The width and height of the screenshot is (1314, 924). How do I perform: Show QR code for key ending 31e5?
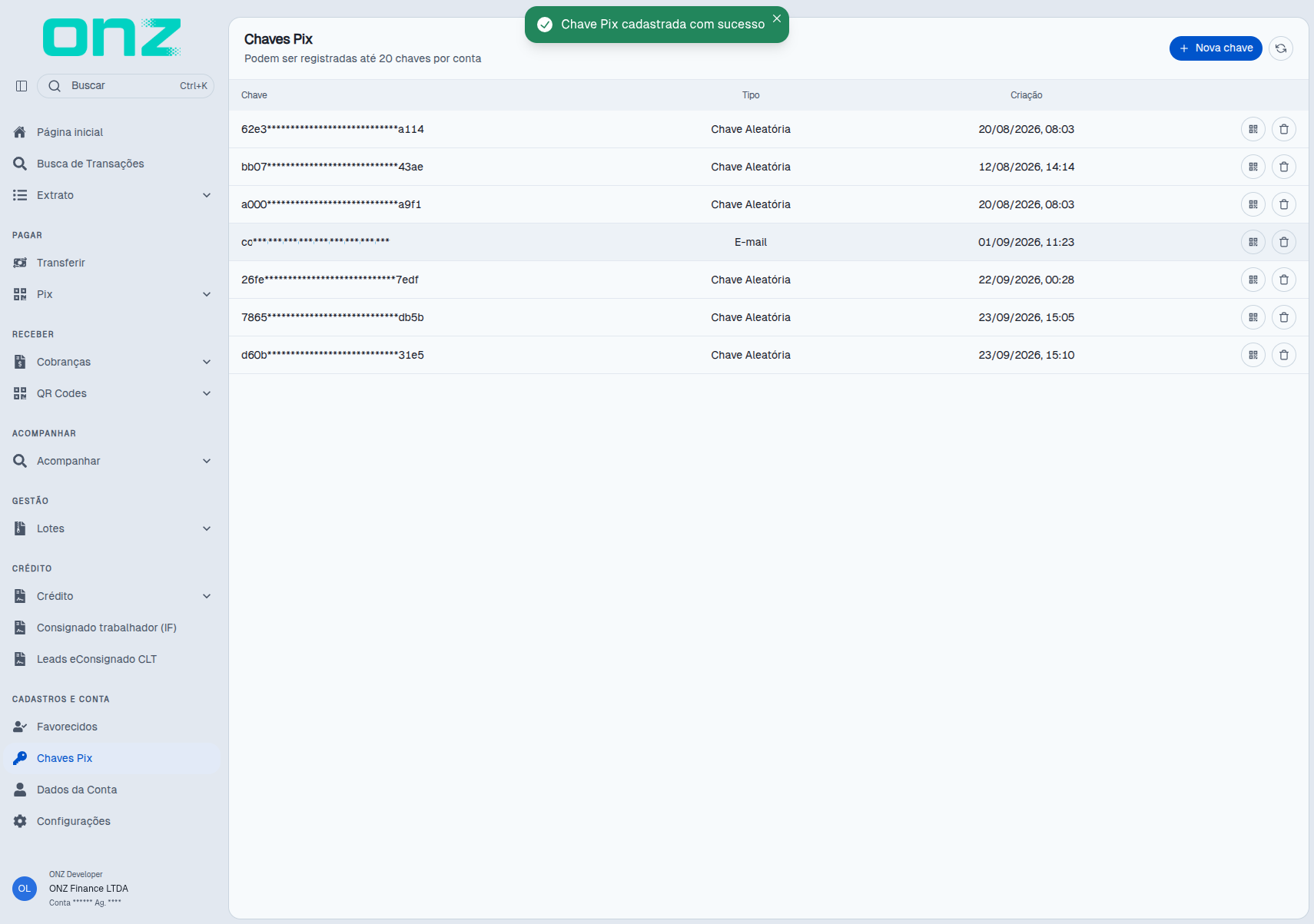click(x=1253, y=355)
